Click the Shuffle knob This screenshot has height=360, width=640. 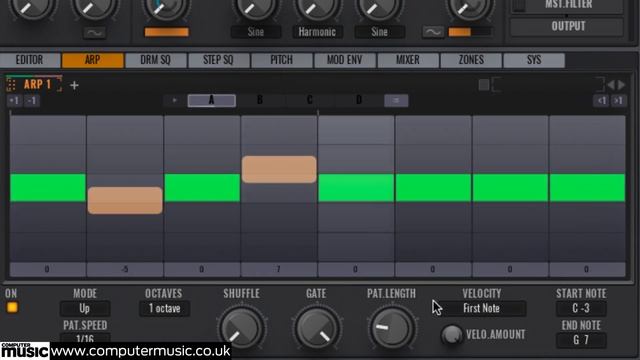[242, 329]
